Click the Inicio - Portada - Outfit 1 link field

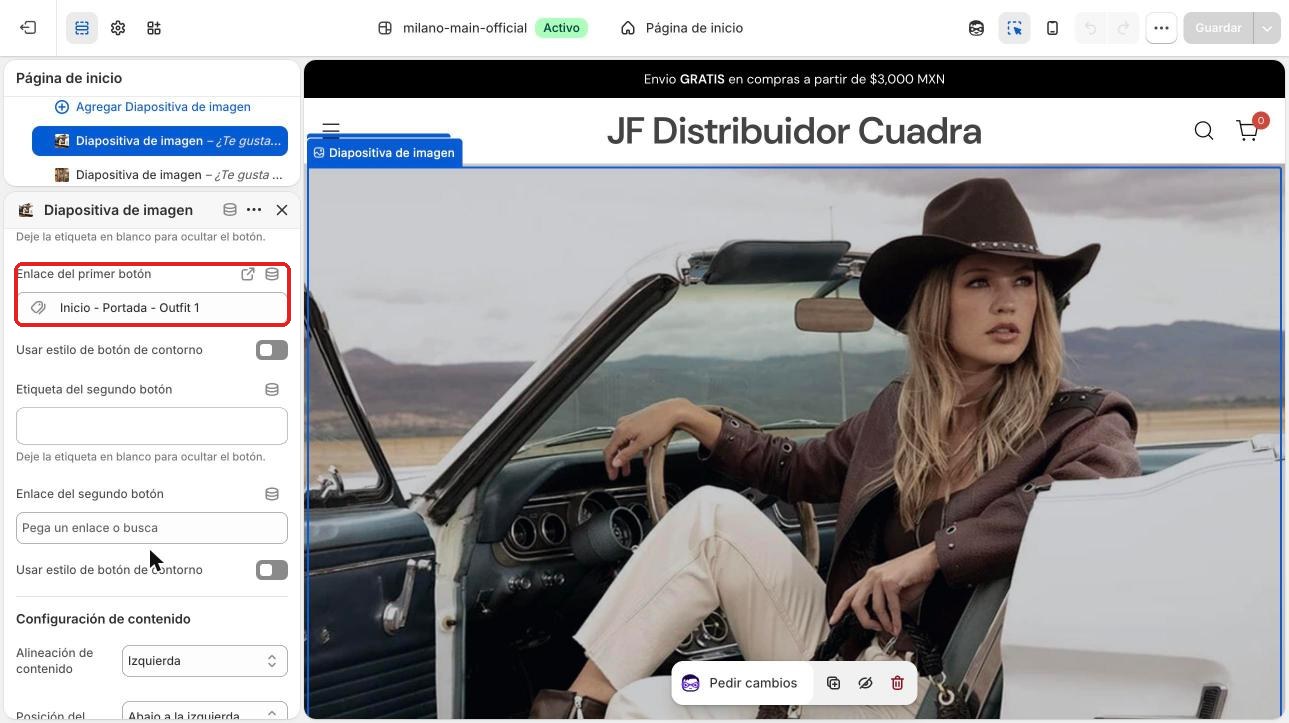[152, 308]
